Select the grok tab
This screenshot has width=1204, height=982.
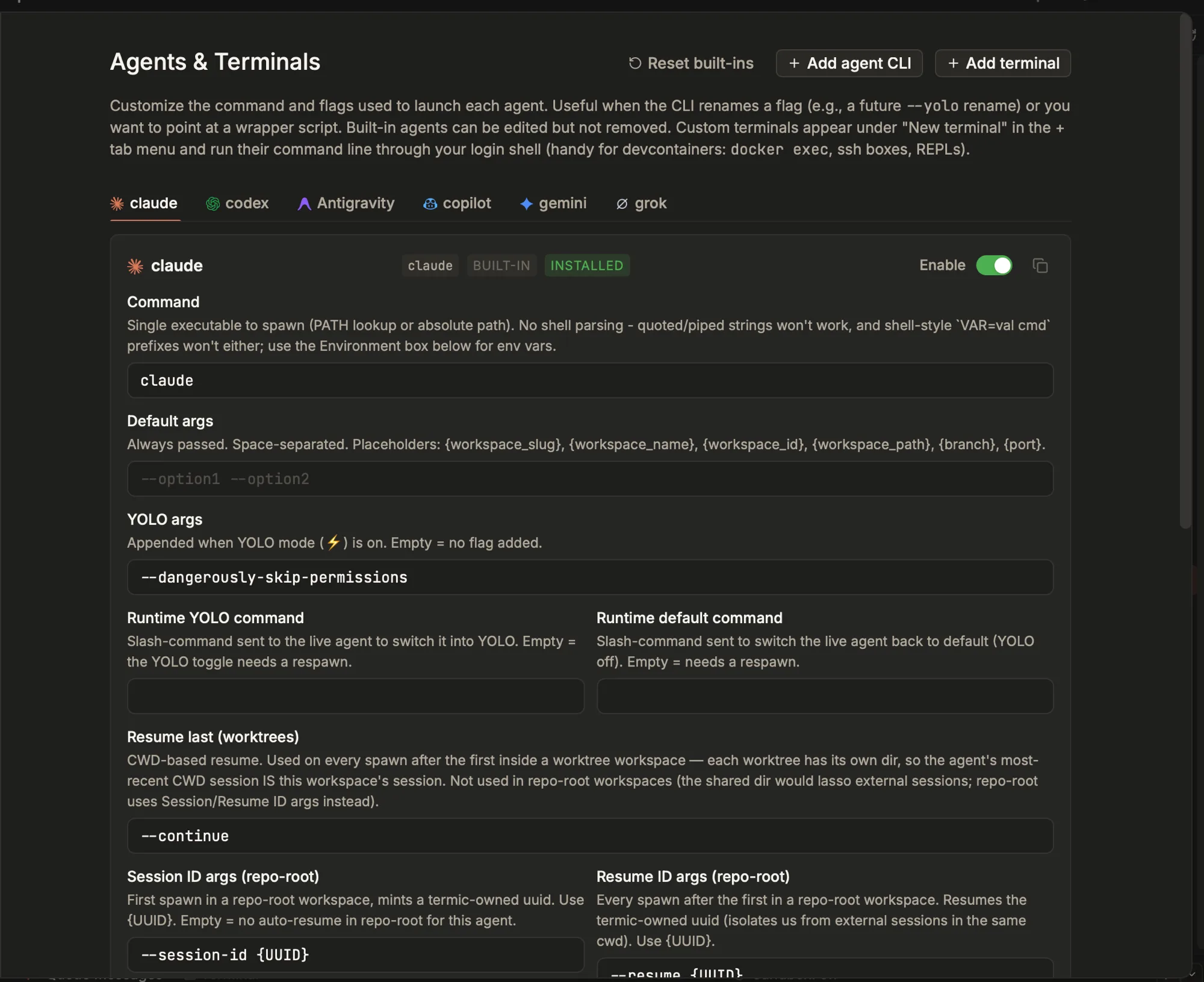[641, 204]
